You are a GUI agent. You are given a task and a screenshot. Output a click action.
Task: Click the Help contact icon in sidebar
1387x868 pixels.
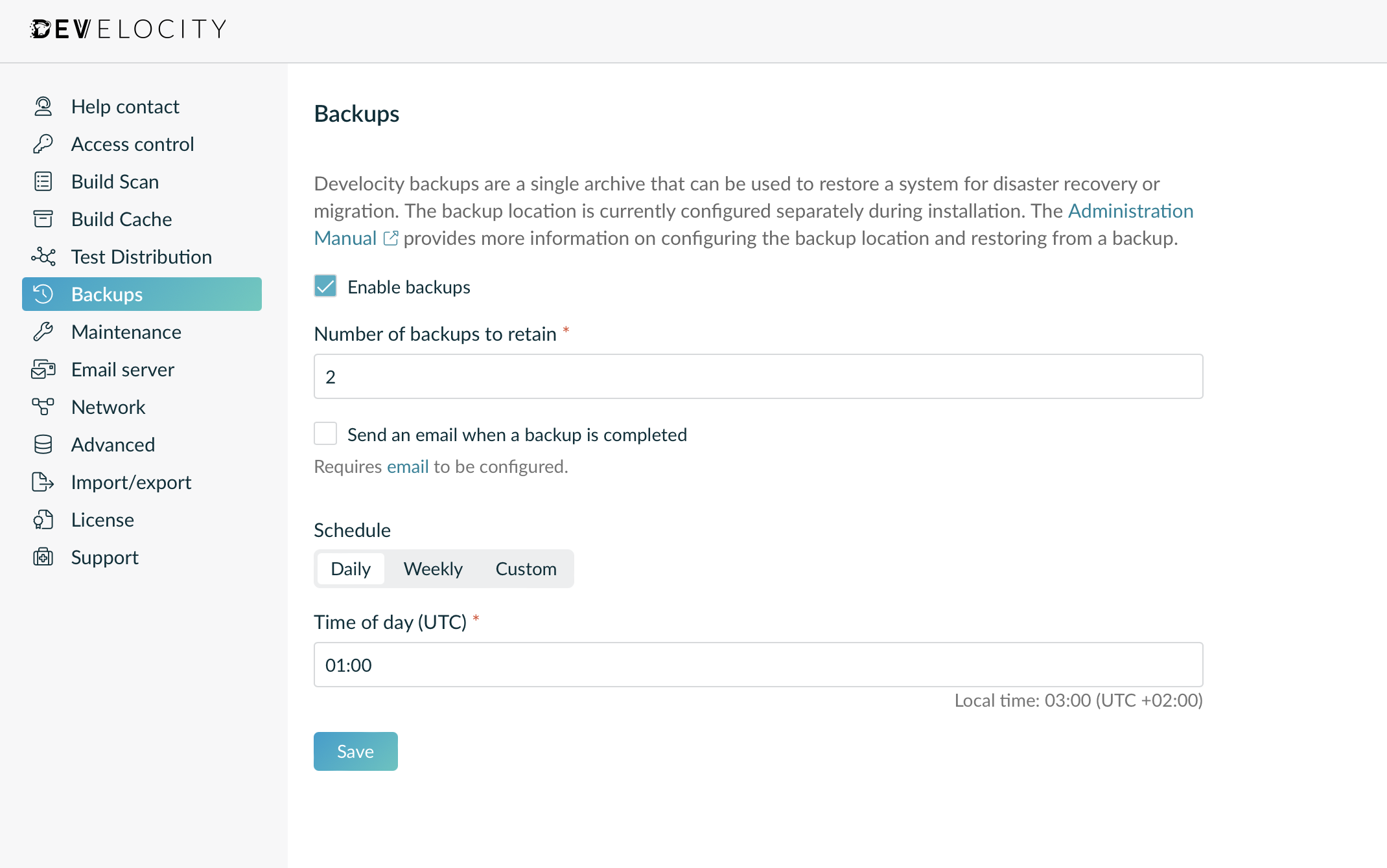(x=43, y=106)
